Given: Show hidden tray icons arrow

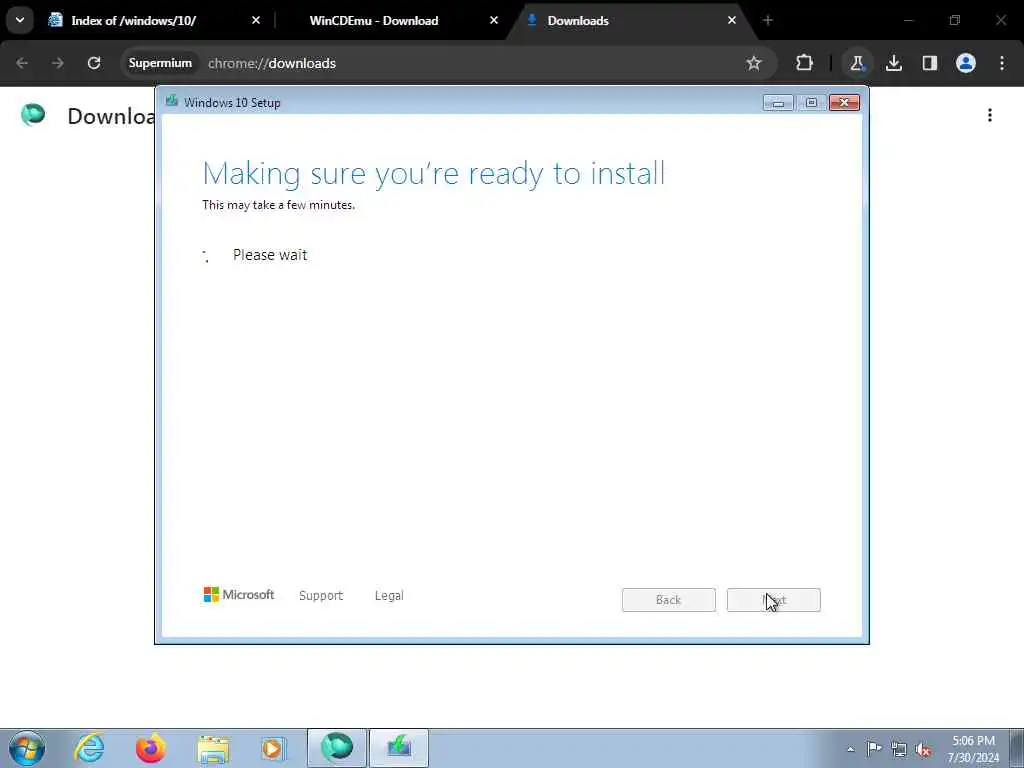Looking at the screenshot, I should point(850,749).
